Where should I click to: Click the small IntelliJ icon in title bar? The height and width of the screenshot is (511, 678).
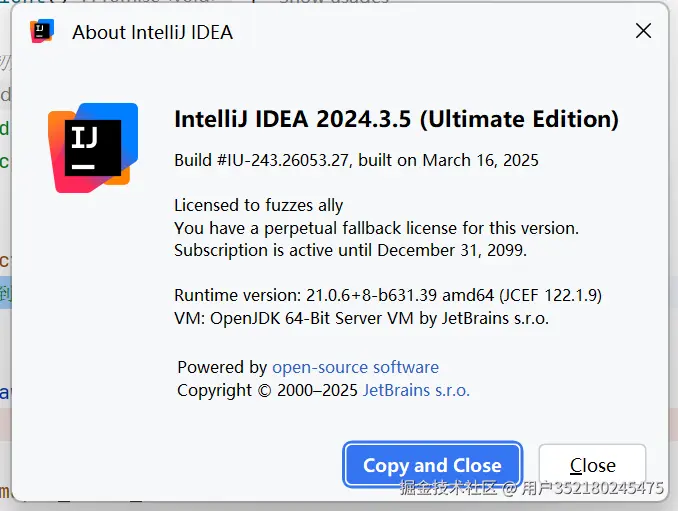coord(41,31)
